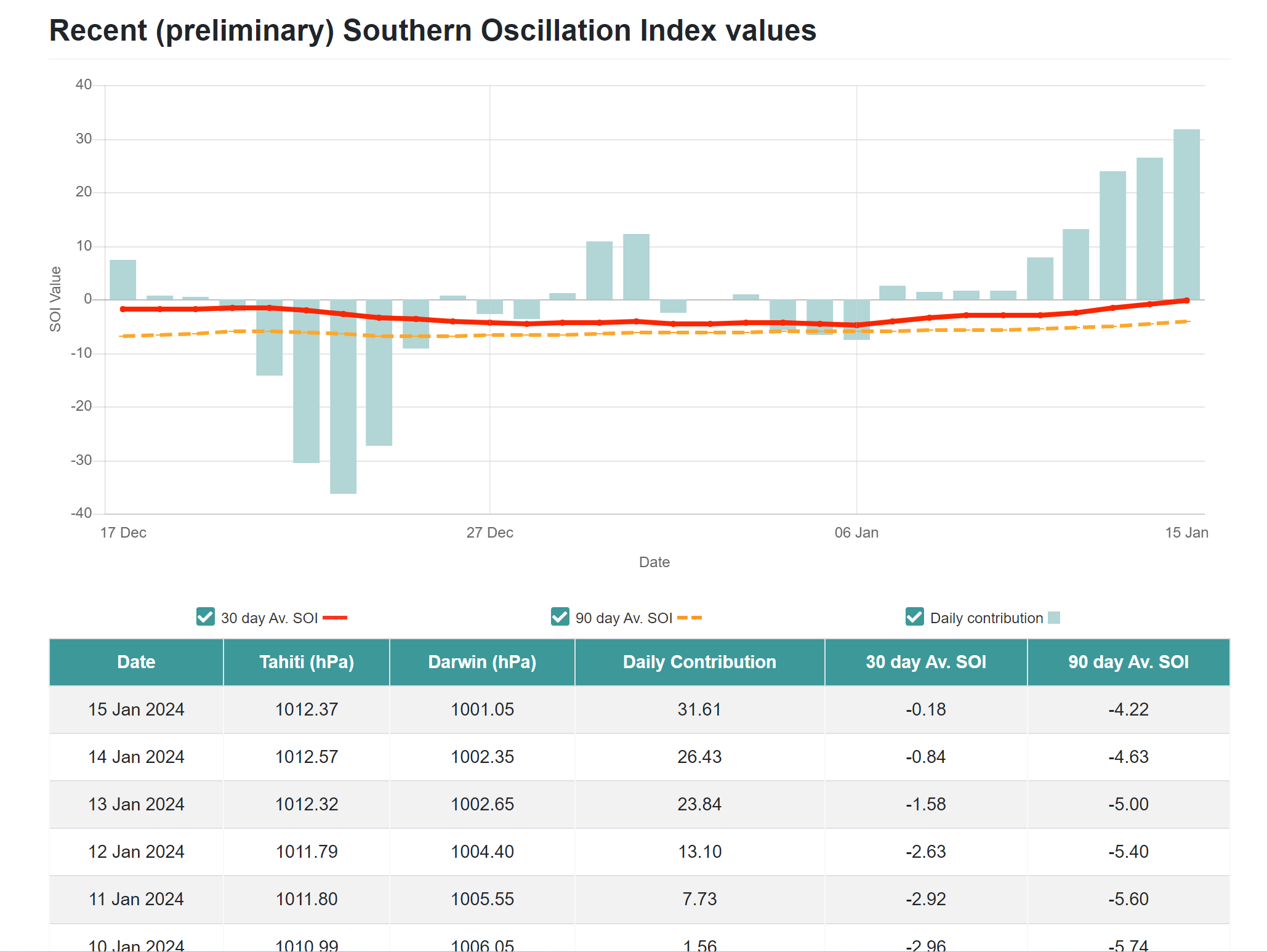This screenshot has width=1267, height=952.
Task: Click Darwin value 1004.40
Action: coord(482,852)
